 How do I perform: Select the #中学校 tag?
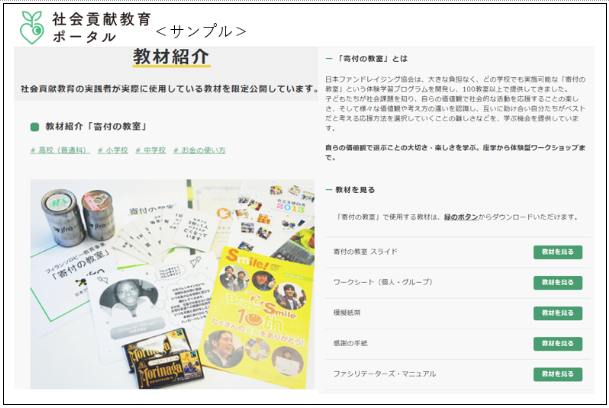coord(148,150)
